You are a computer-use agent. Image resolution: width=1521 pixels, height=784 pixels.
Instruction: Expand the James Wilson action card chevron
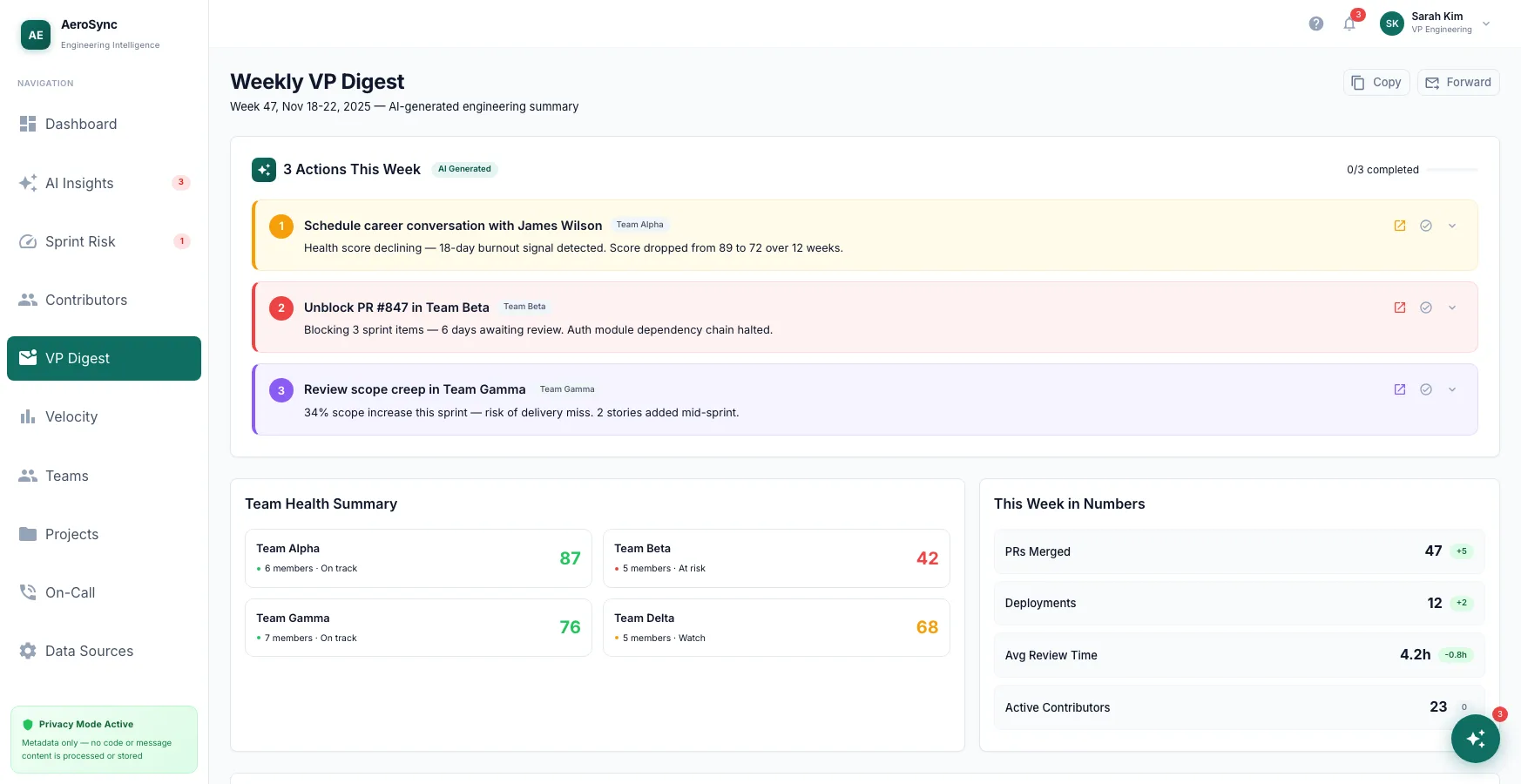[1452, 226]
